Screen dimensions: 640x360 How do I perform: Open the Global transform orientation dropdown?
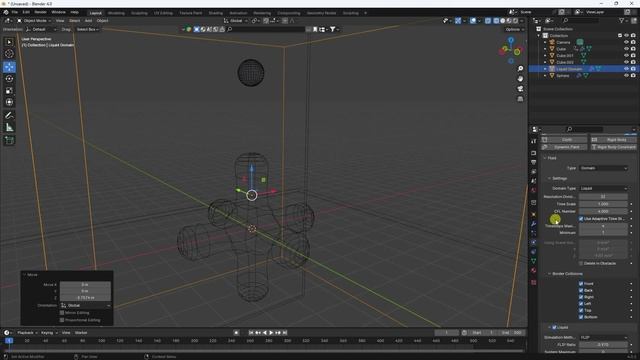pyautogui.click(x=236, y=20)
